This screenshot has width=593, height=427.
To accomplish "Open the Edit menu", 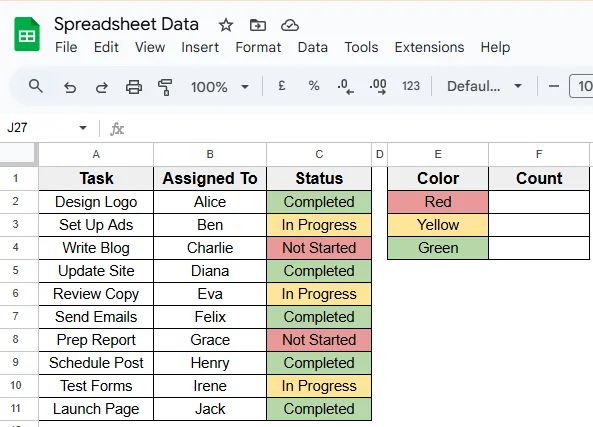I will (106, 47).
